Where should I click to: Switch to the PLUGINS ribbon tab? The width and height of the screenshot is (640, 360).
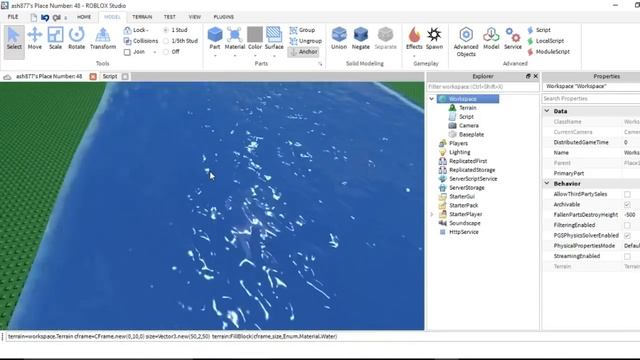[x=224, y=17]
